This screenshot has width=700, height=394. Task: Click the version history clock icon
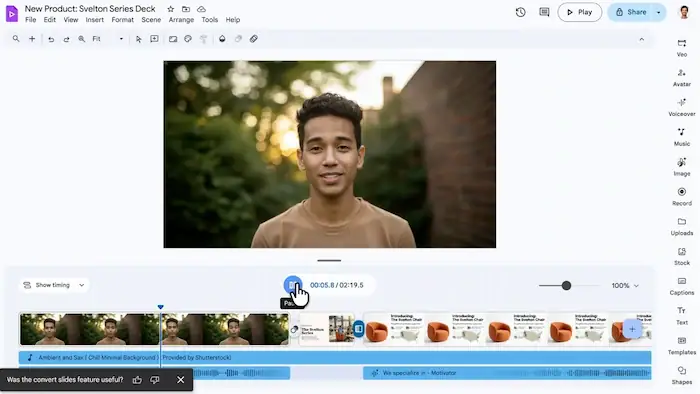tap(521, 12)
